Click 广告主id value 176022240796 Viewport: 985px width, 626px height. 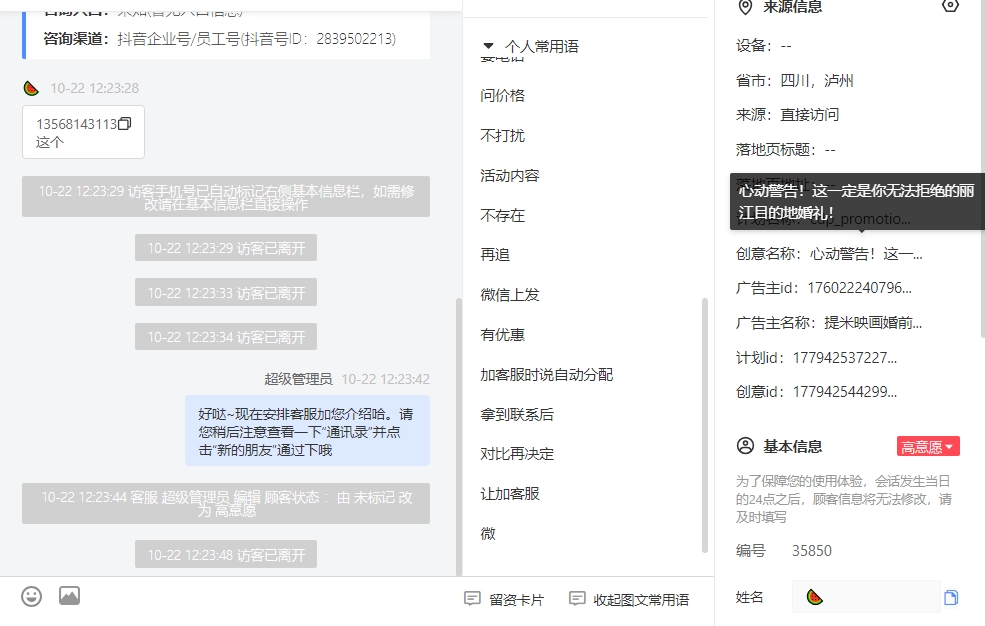click(x=859, y=288)
